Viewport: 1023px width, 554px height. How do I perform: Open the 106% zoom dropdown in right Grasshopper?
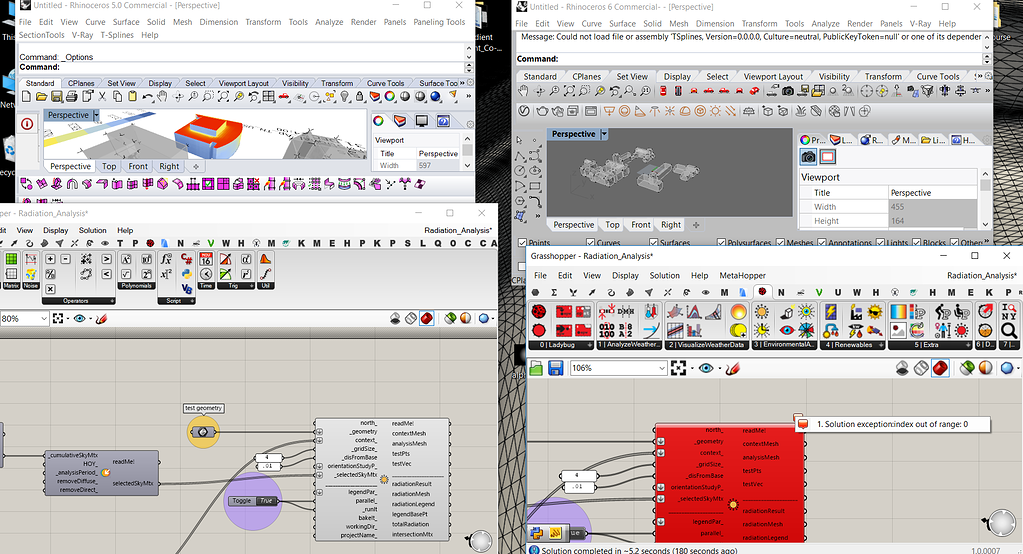[x=662, y=369]
